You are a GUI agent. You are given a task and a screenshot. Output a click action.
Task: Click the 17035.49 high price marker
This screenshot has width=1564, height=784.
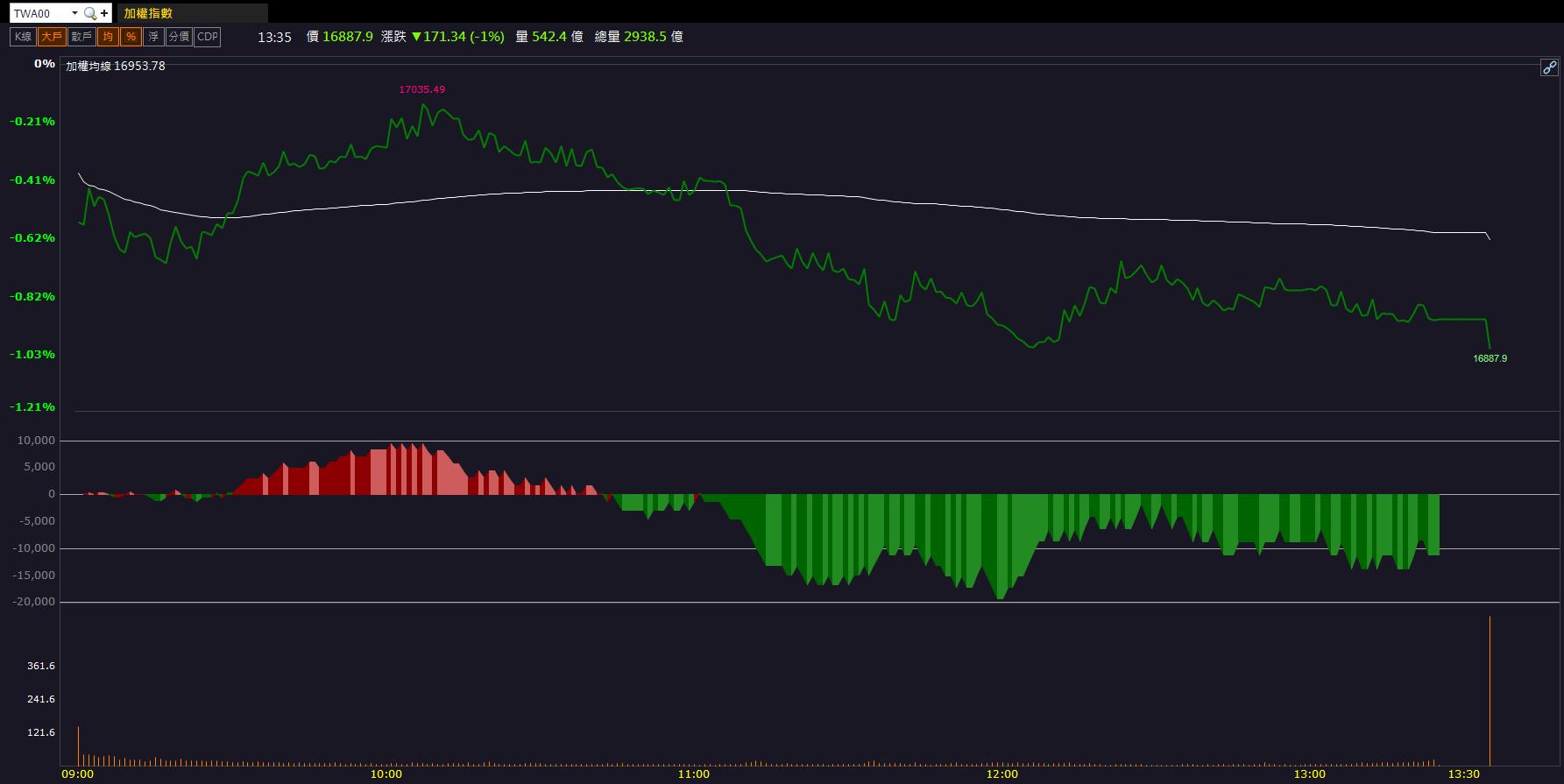point(422,89)
